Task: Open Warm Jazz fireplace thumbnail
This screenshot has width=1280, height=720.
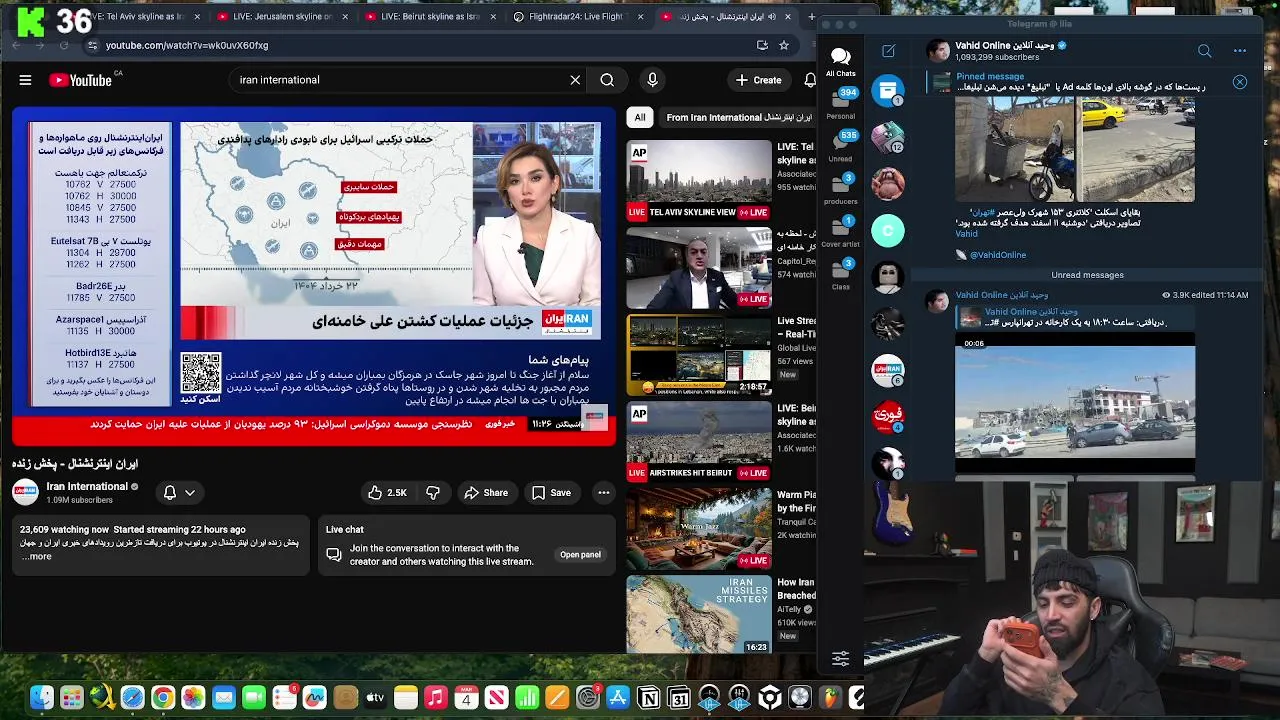Action: 699,528
